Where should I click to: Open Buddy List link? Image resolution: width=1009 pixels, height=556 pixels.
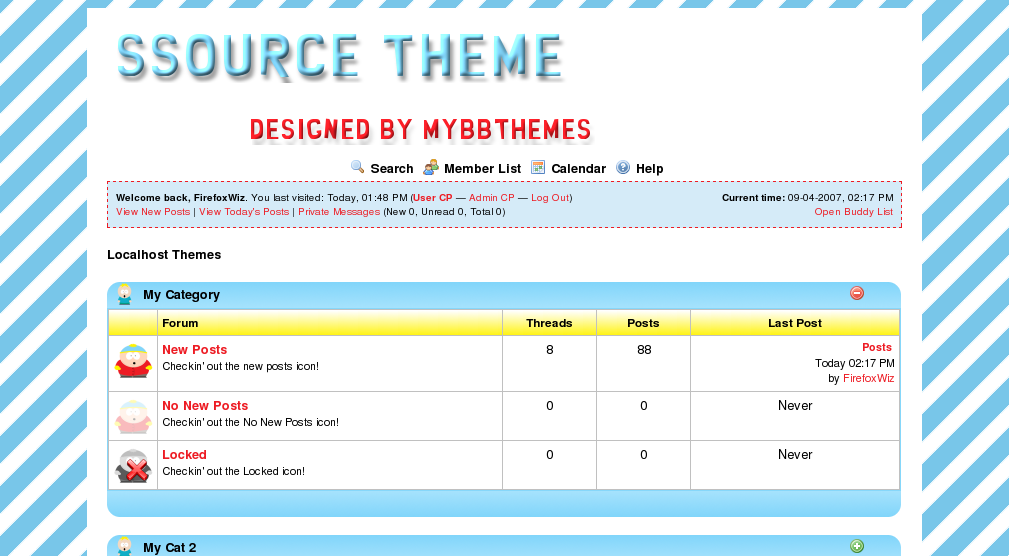(853, 212)
